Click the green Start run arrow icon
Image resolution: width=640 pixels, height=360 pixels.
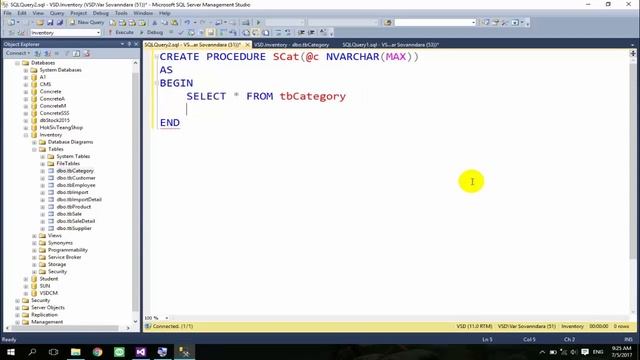coord(258,22)
